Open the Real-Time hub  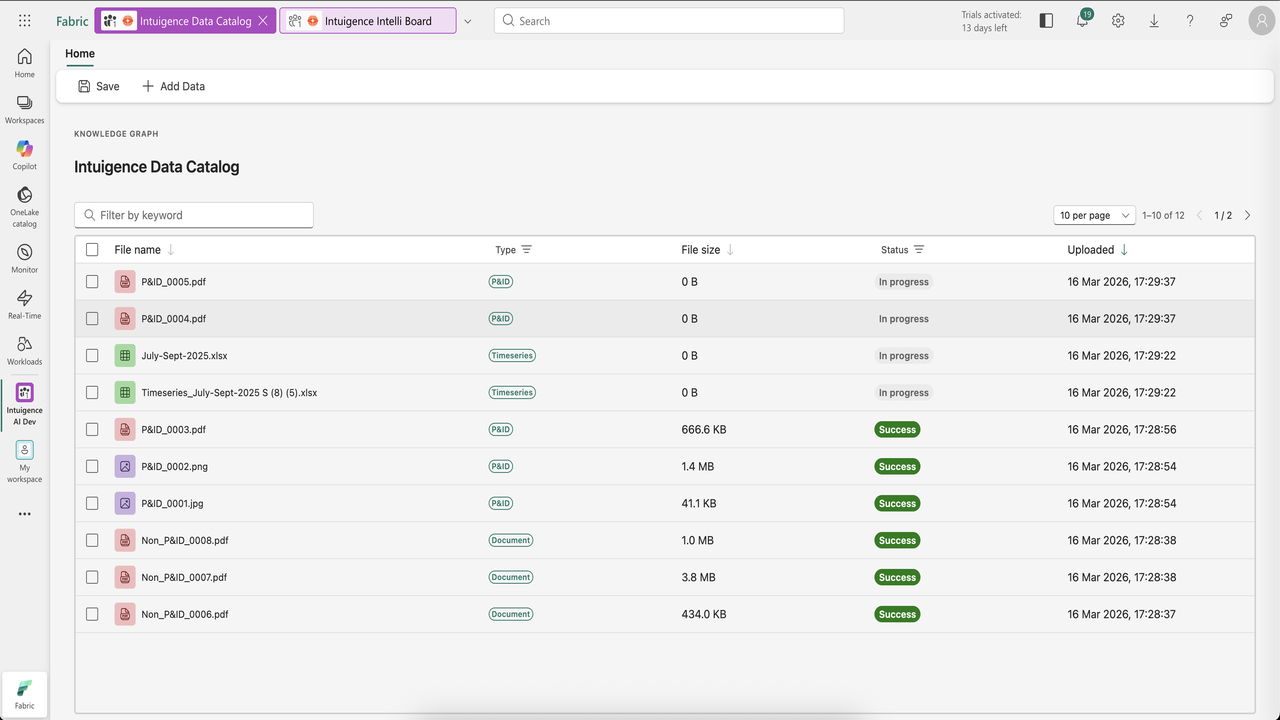25,304
